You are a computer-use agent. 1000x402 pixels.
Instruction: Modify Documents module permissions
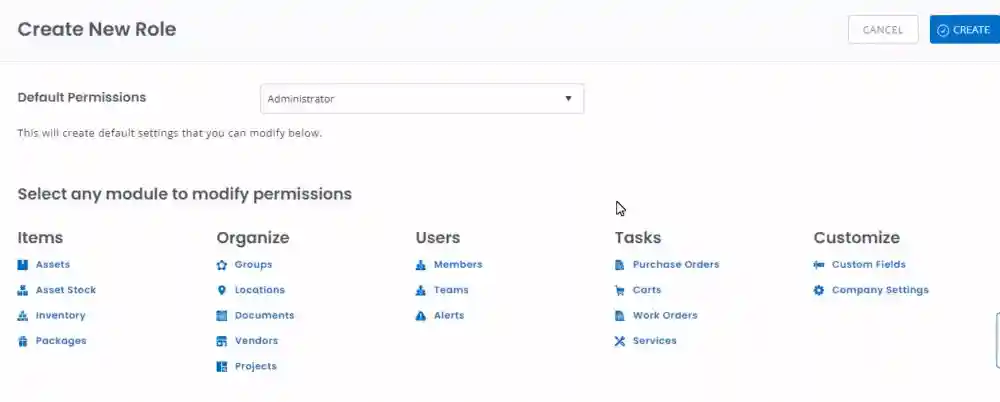pyautogui.click(x=265, y=315)
